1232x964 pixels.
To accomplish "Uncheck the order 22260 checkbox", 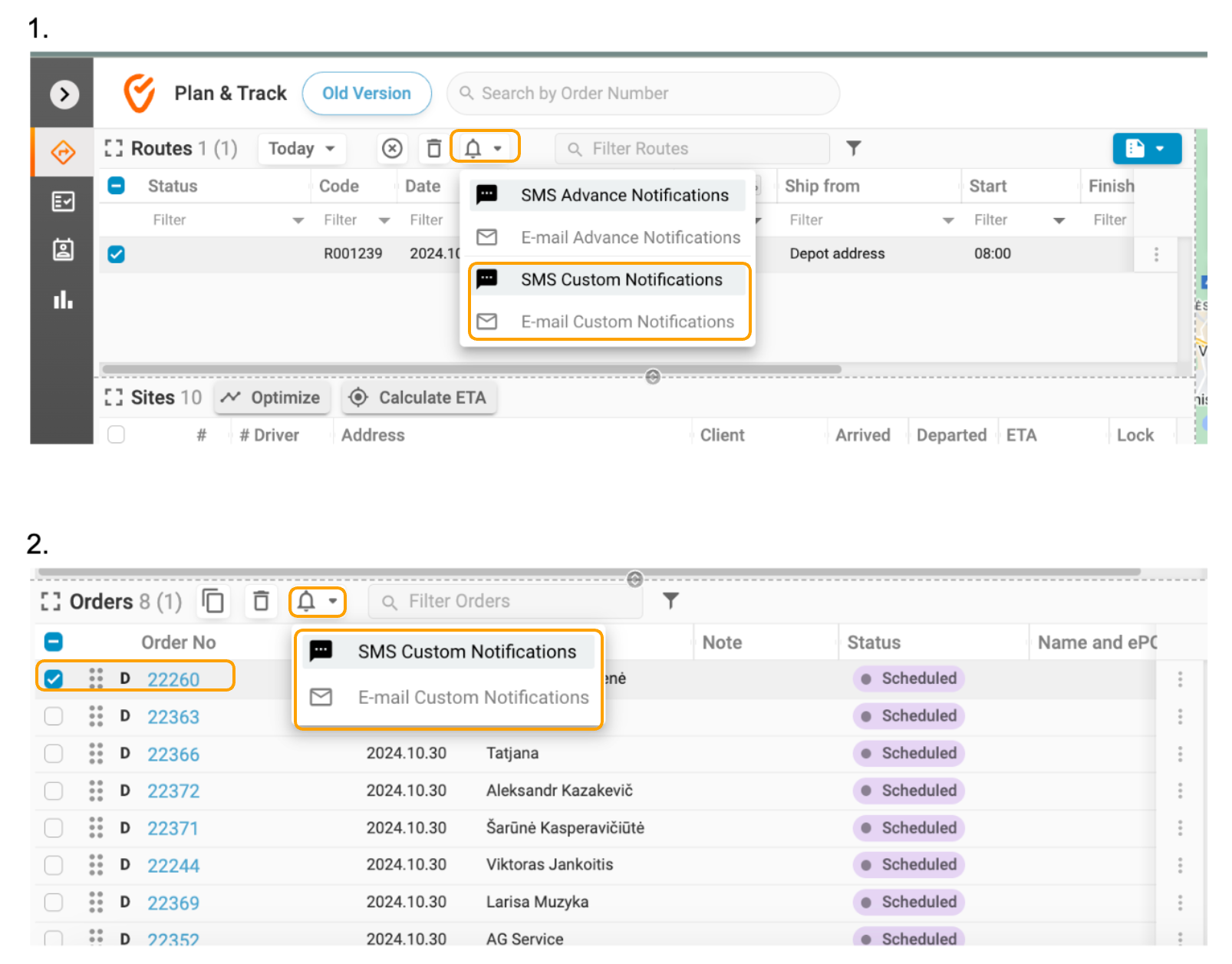I will coord(54,679).
